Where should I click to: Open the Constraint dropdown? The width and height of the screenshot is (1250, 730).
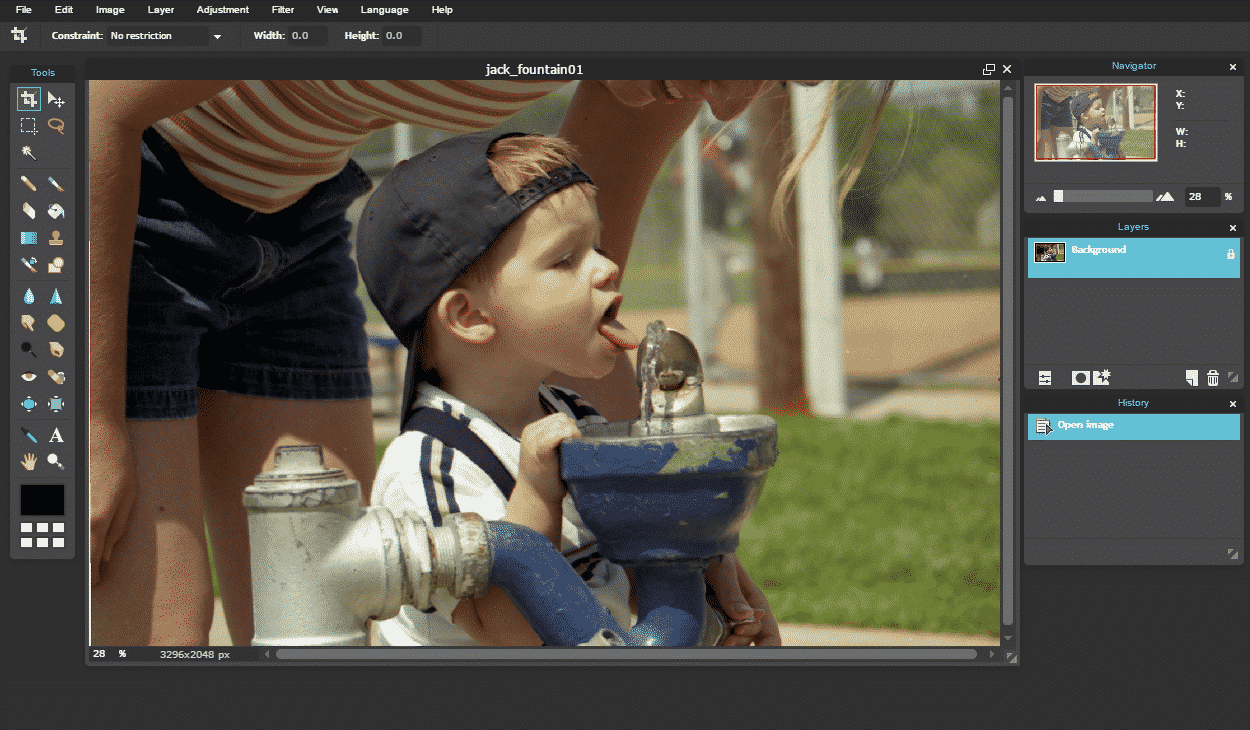167,36
